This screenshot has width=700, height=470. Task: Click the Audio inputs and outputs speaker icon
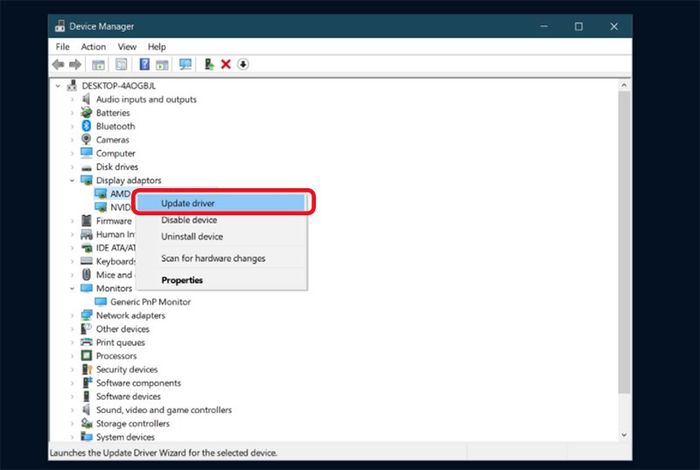(86, 99)
